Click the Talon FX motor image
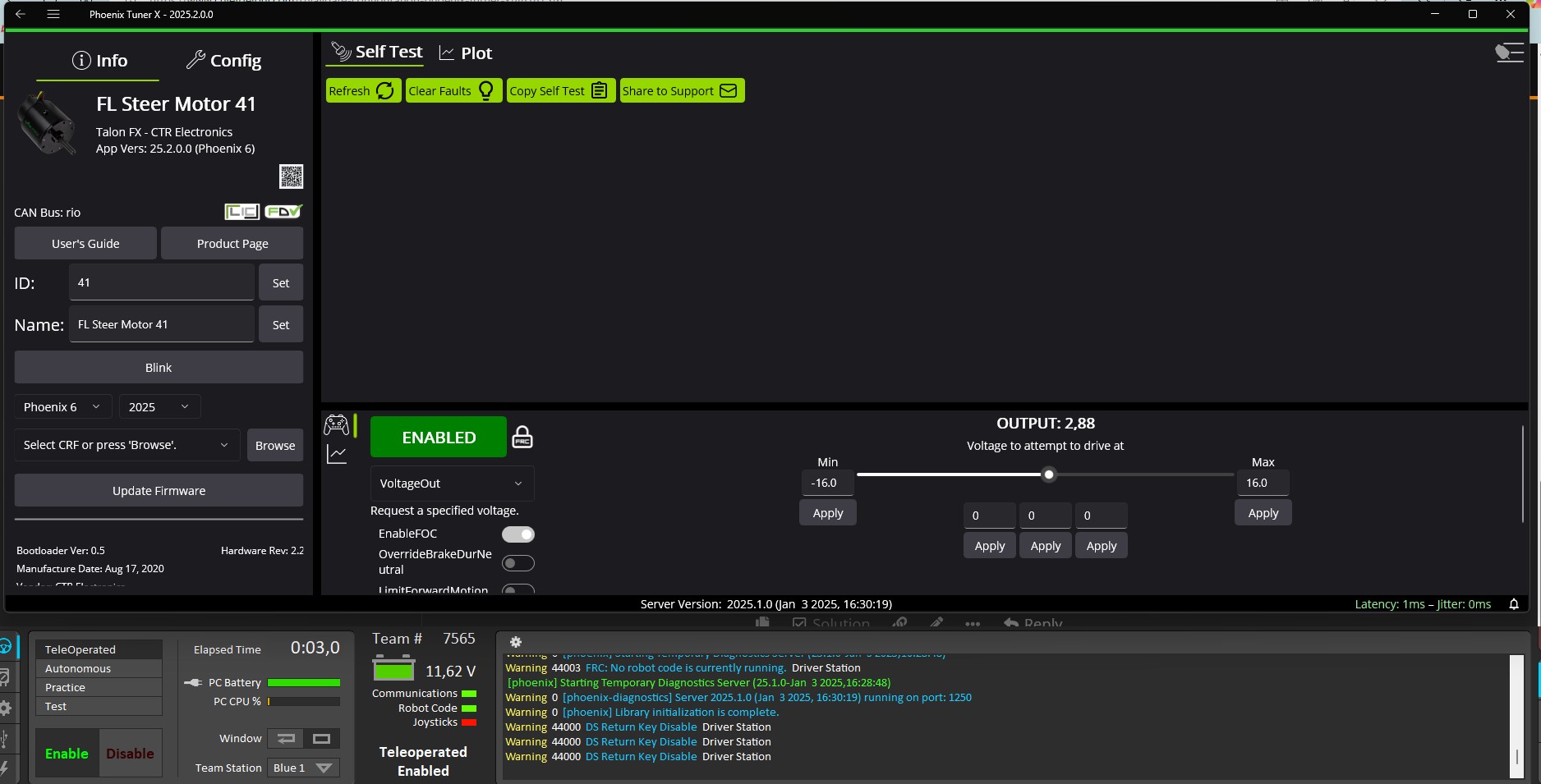 47,123
